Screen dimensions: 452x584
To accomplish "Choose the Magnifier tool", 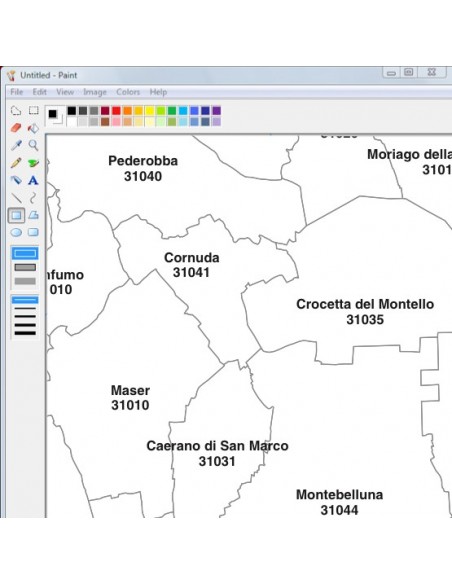I will coord(34,145).
